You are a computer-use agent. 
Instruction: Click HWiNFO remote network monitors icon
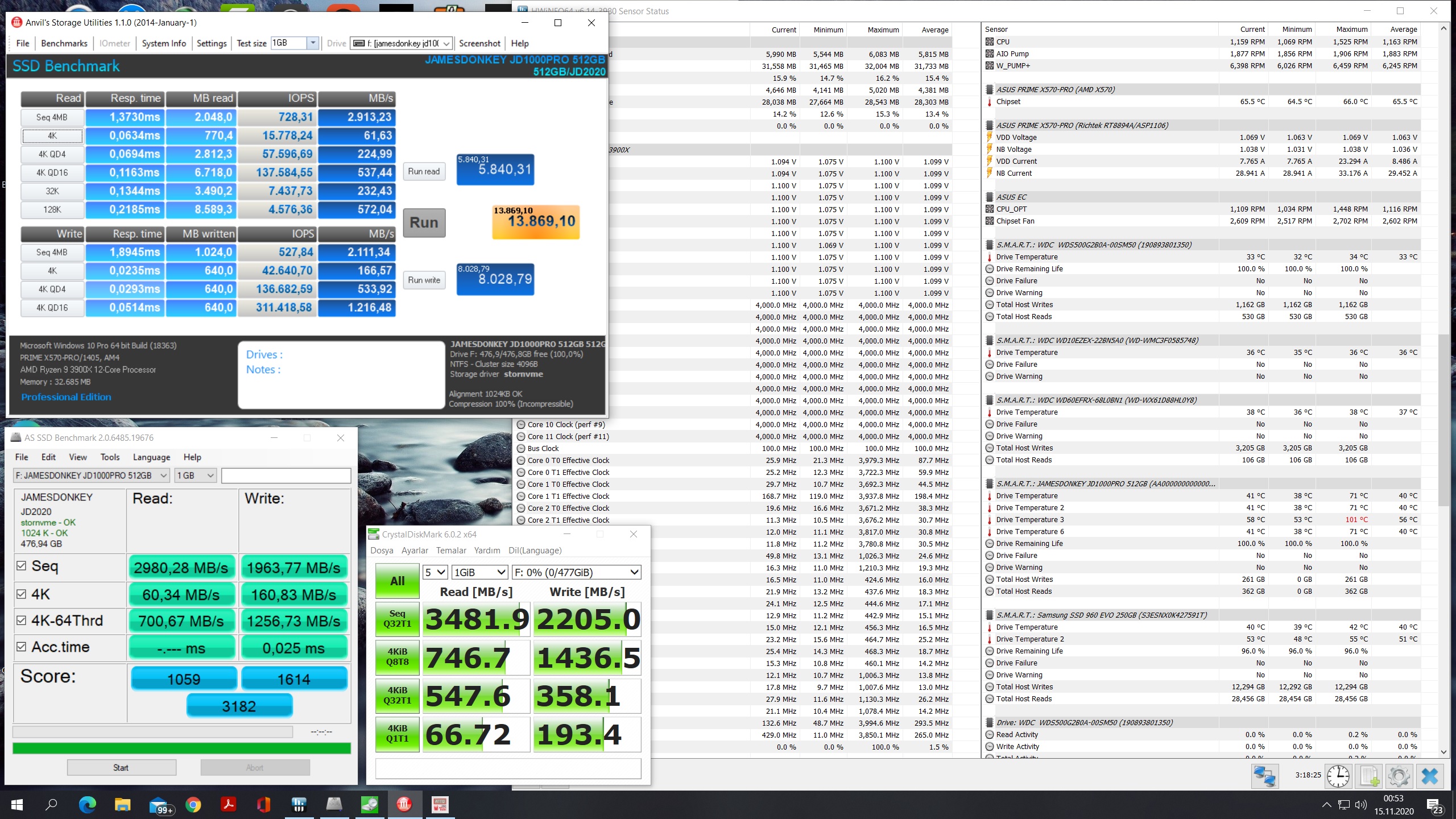1265,776
